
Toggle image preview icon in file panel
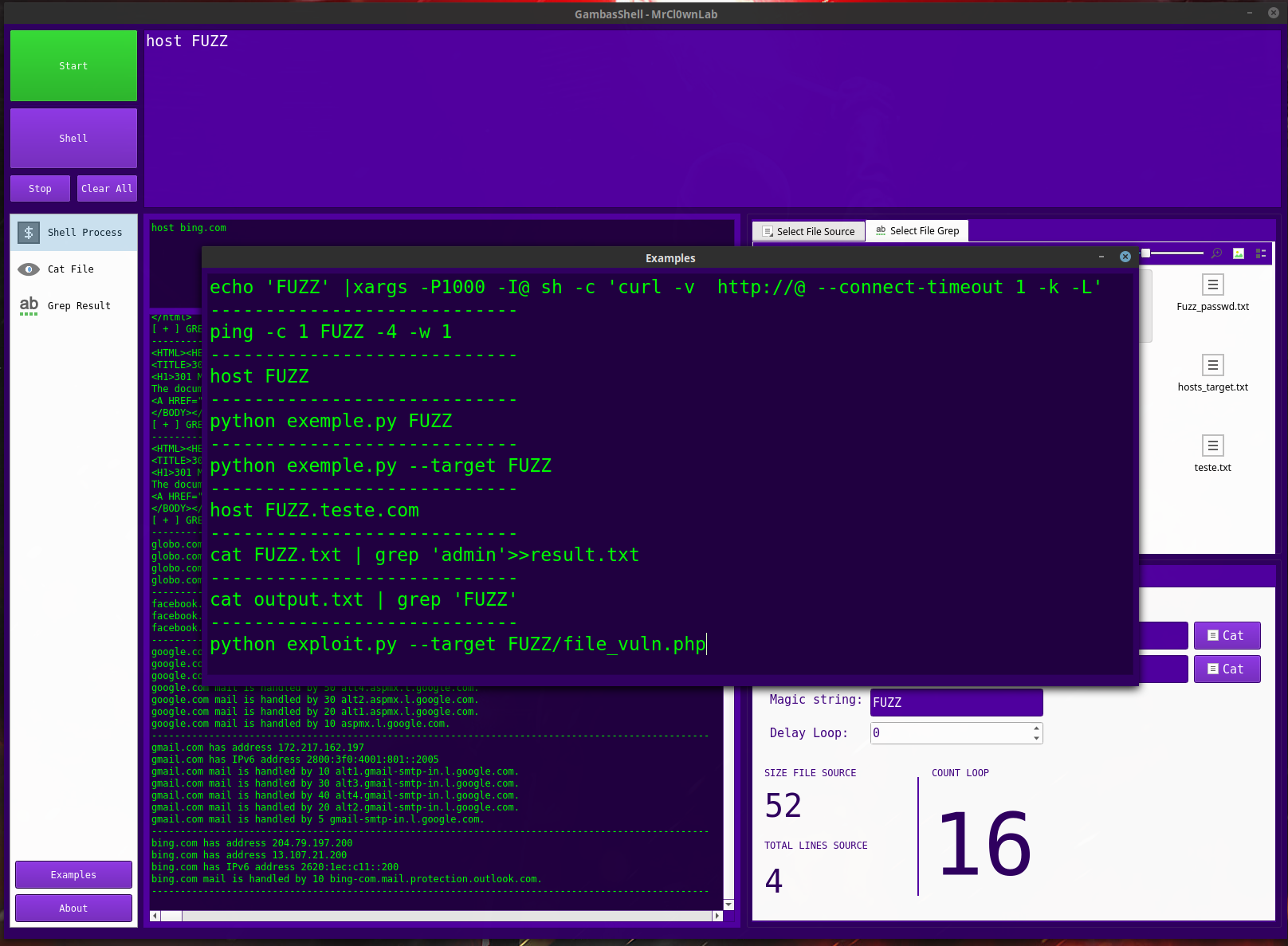point(1239,253)
